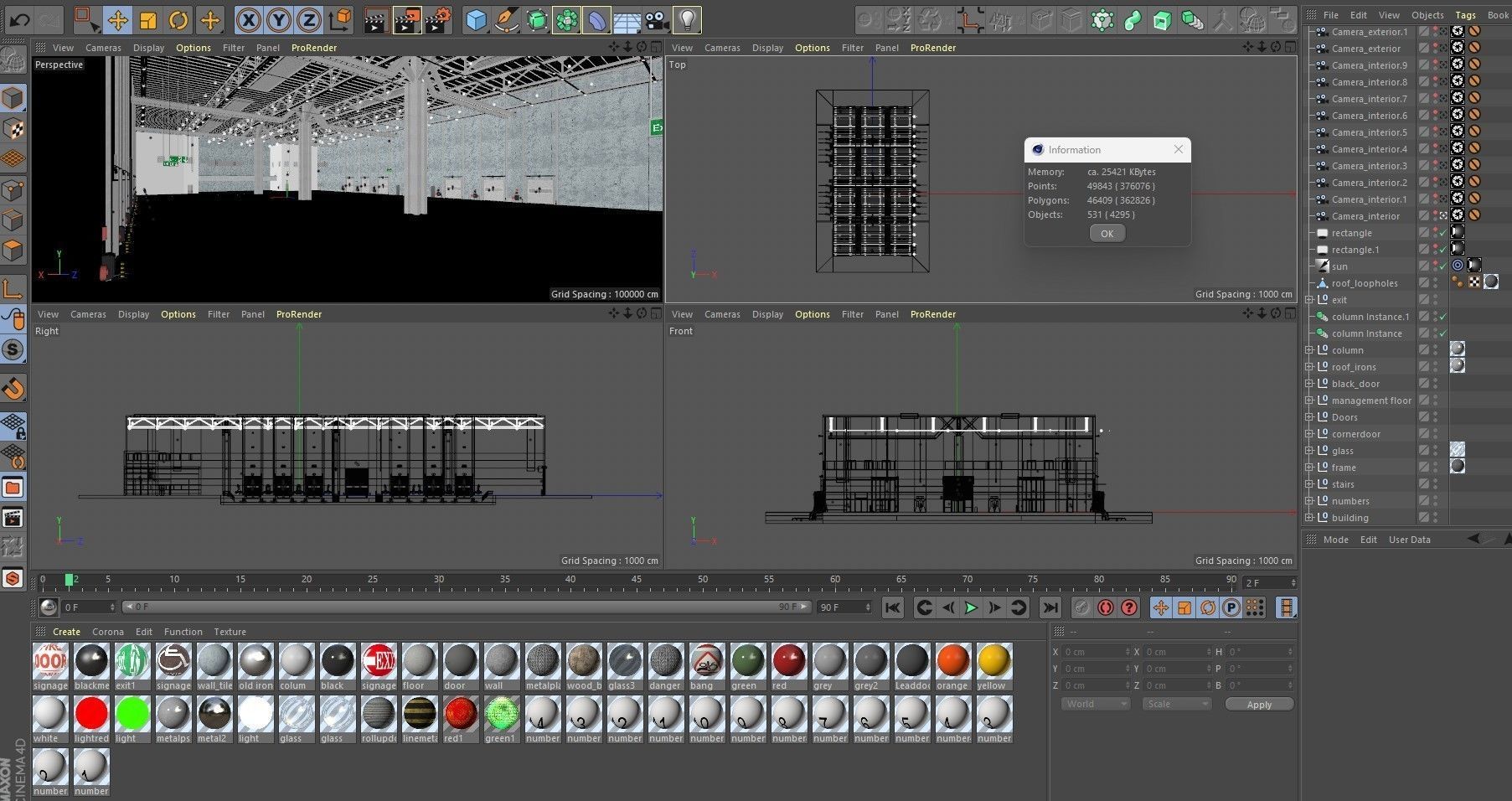
Task: Toggle the green check on column Instance.1
Action: (1443, 317)
